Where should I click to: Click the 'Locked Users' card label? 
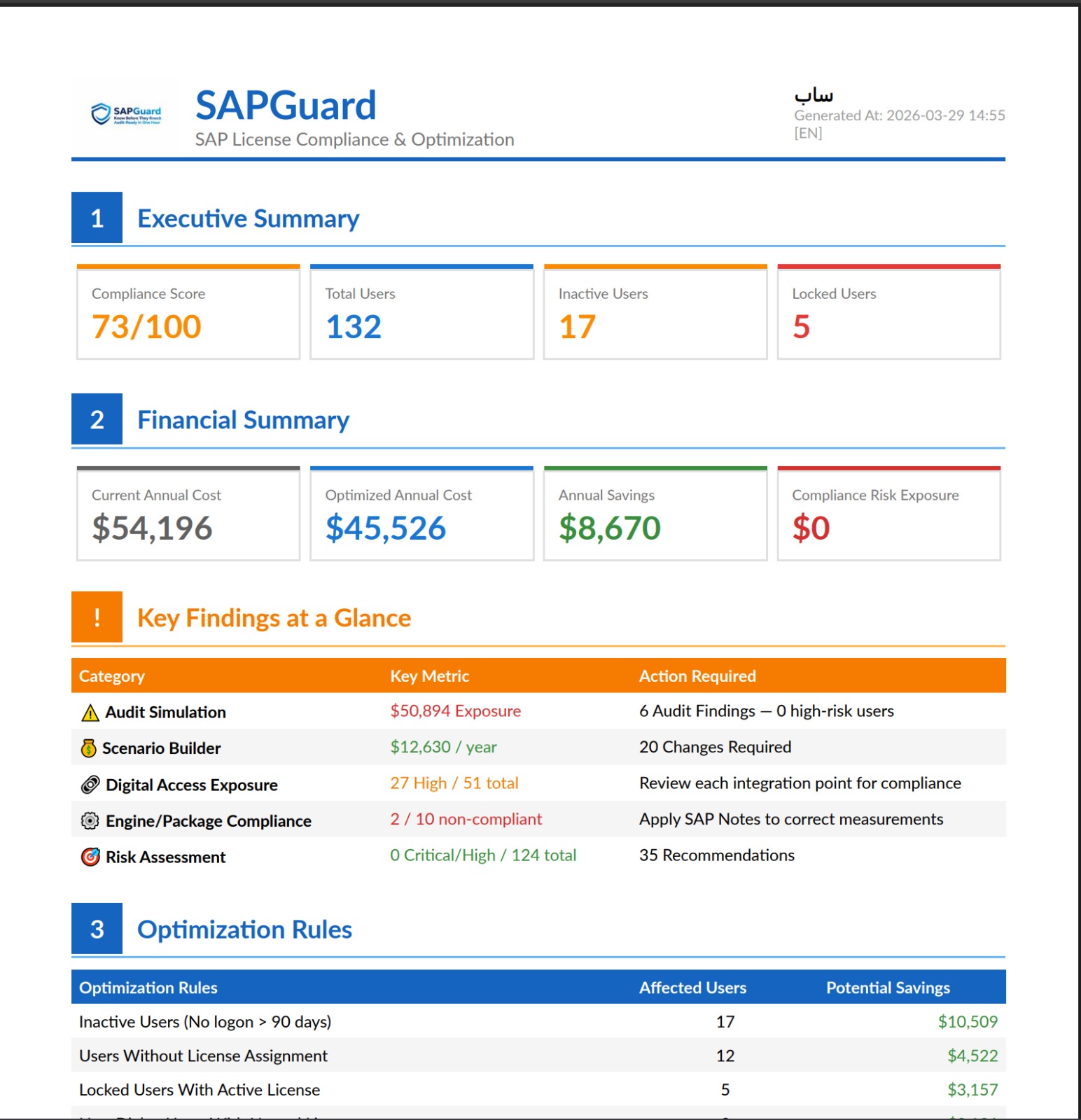(835, 294)
